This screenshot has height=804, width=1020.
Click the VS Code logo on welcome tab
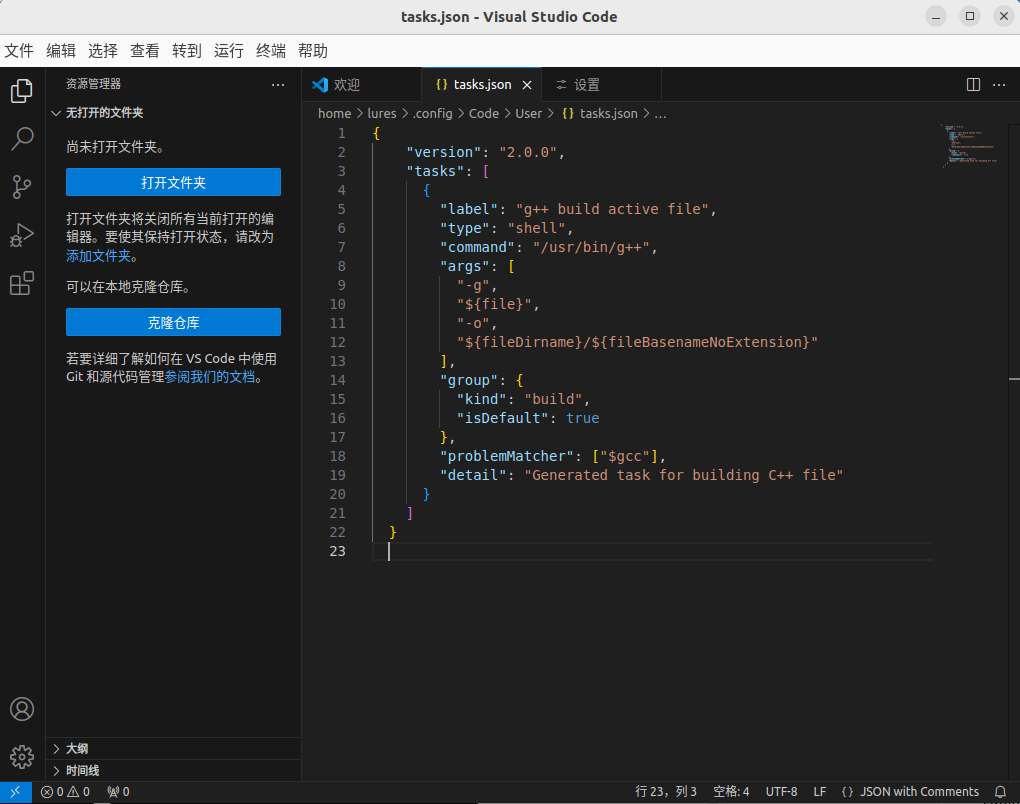(x=320, y=85)
